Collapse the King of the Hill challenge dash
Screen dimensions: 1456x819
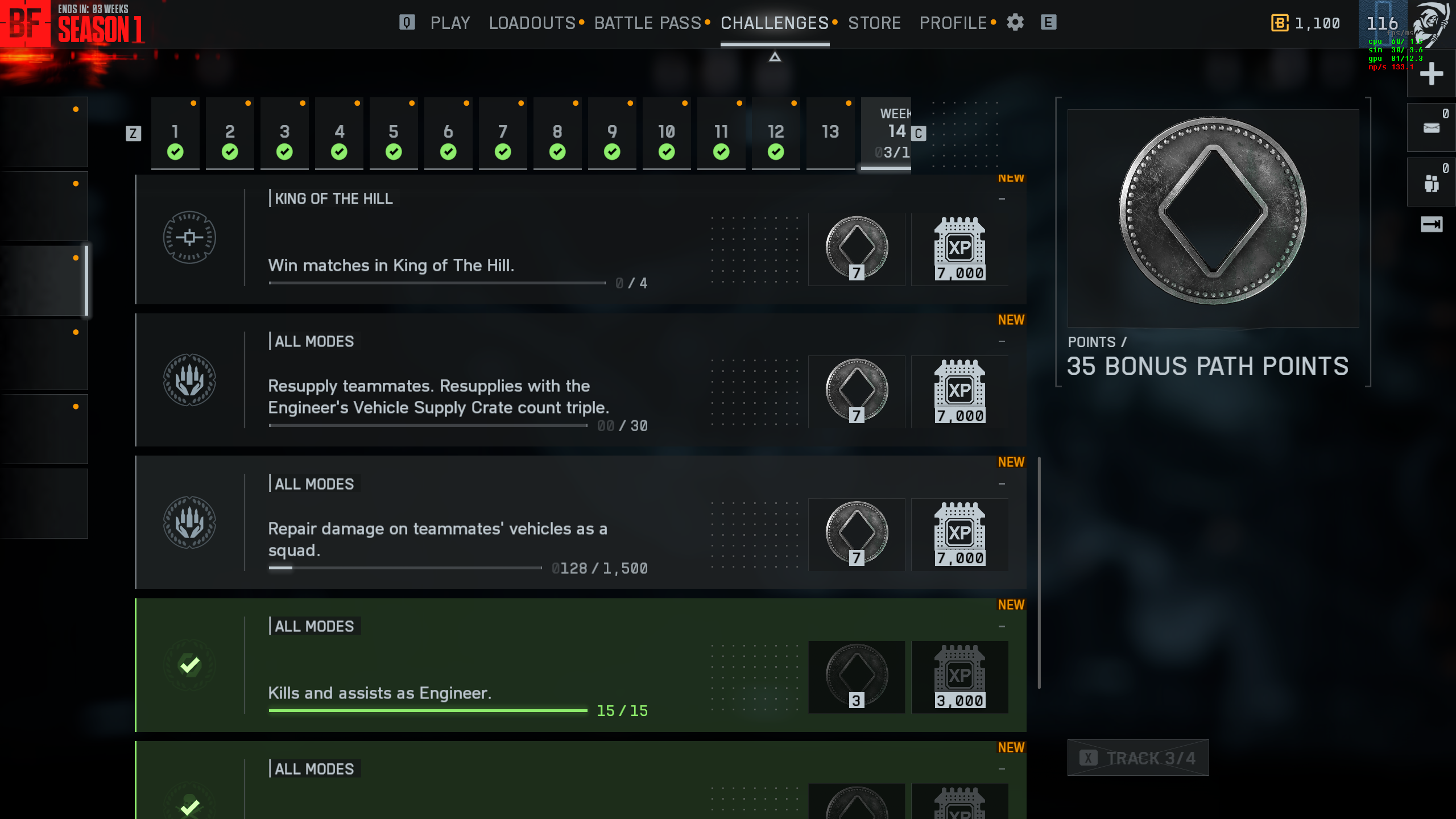[1002, 199]
